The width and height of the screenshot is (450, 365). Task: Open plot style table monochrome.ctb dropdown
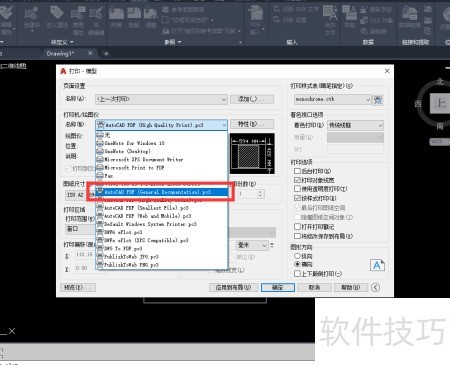(x=368, y=99)
